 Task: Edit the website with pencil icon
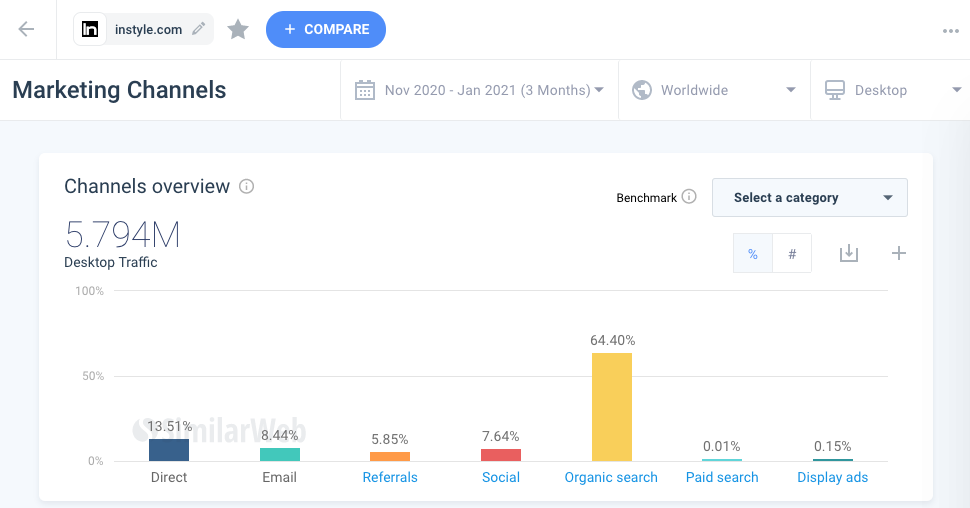click(199, 28)
